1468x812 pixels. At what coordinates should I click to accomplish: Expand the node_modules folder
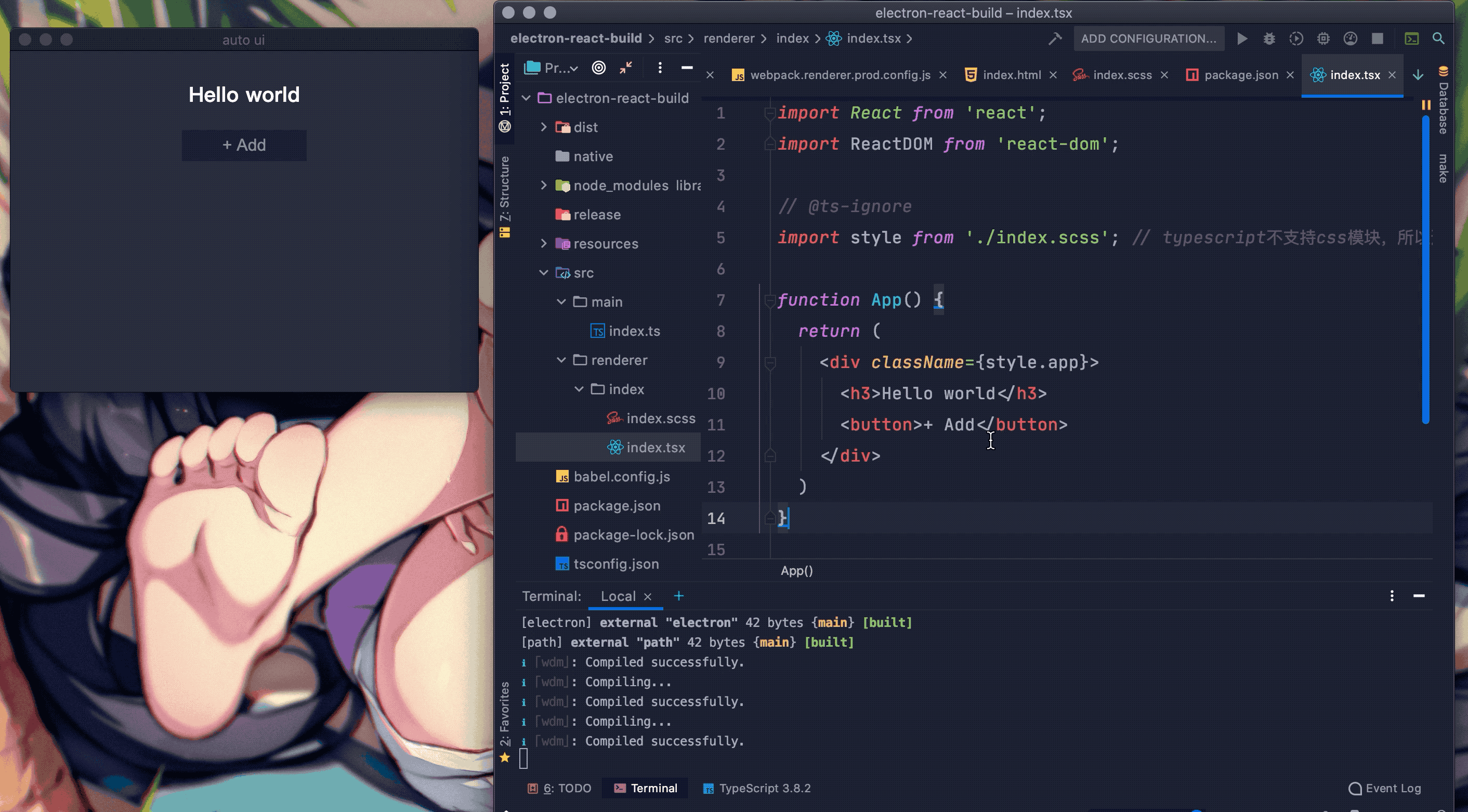point(544,185)
